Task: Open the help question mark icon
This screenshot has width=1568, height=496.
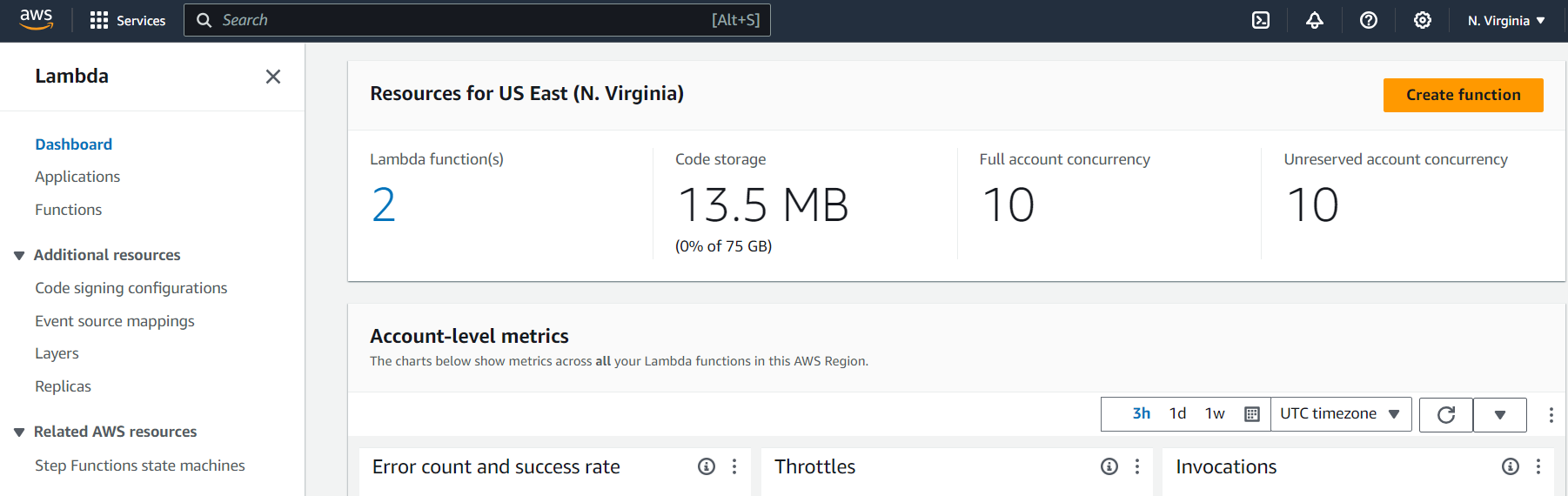Action: 1369,20
